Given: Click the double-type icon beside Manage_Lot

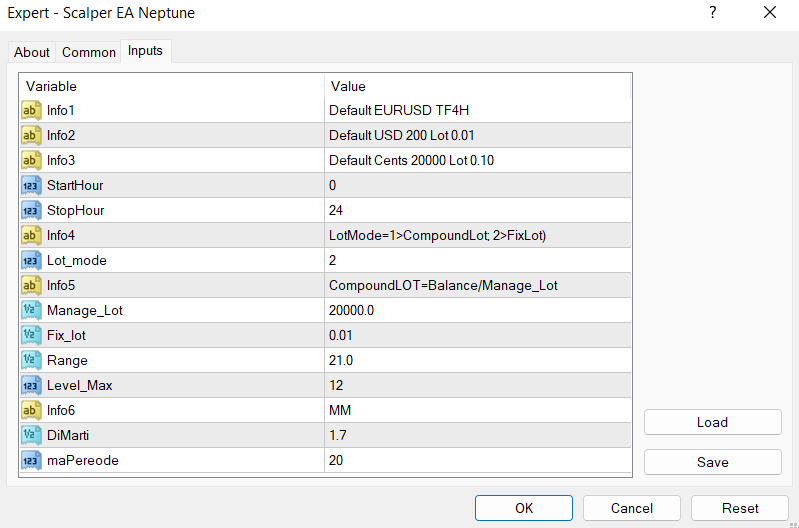Looking at the screenshot, I should (x=31, y=310).
